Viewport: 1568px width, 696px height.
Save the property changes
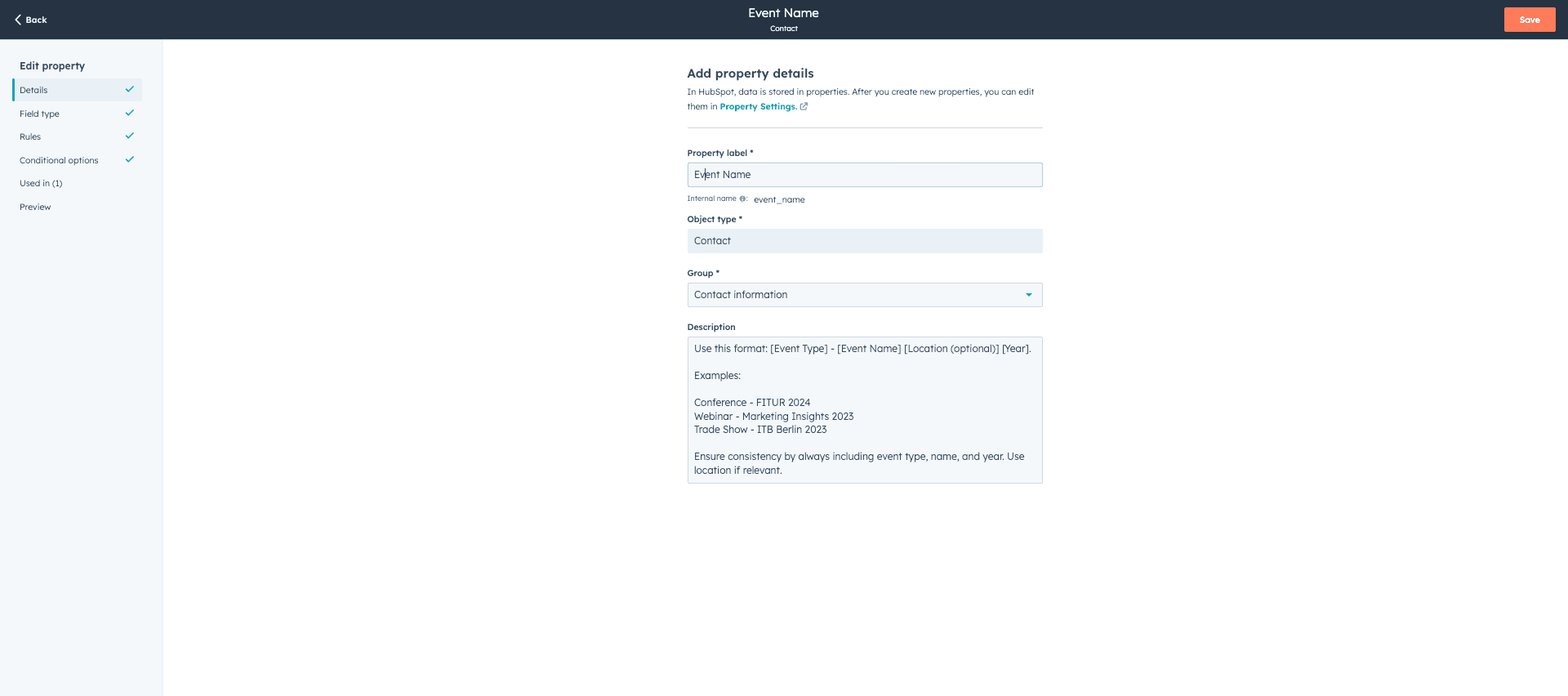(x=1529, y=20)
